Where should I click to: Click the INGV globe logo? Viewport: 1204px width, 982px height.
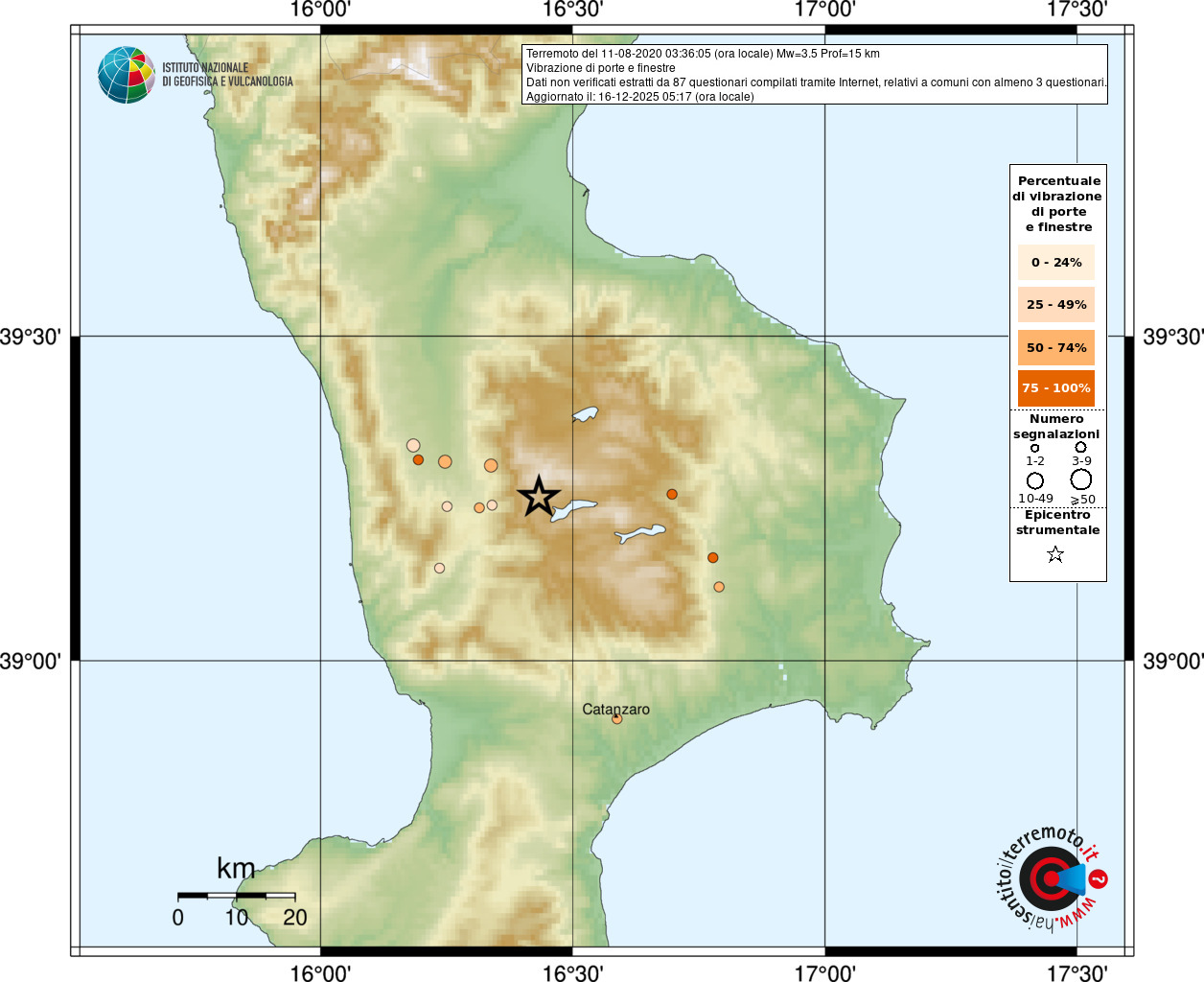[127, 75]
